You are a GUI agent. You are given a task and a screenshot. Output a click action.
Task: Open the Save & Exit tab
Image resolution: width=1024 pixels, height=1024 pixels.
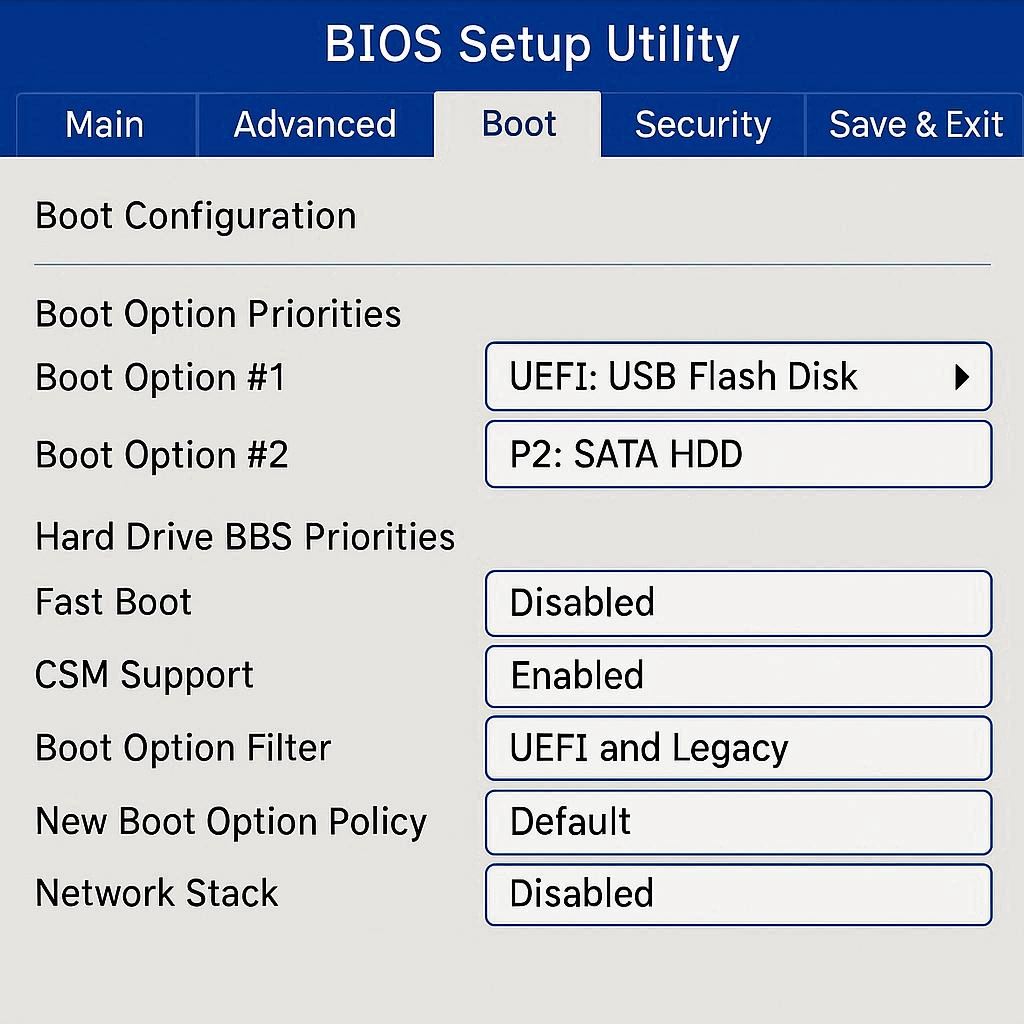pyautogui.click(x=915, y=125)
